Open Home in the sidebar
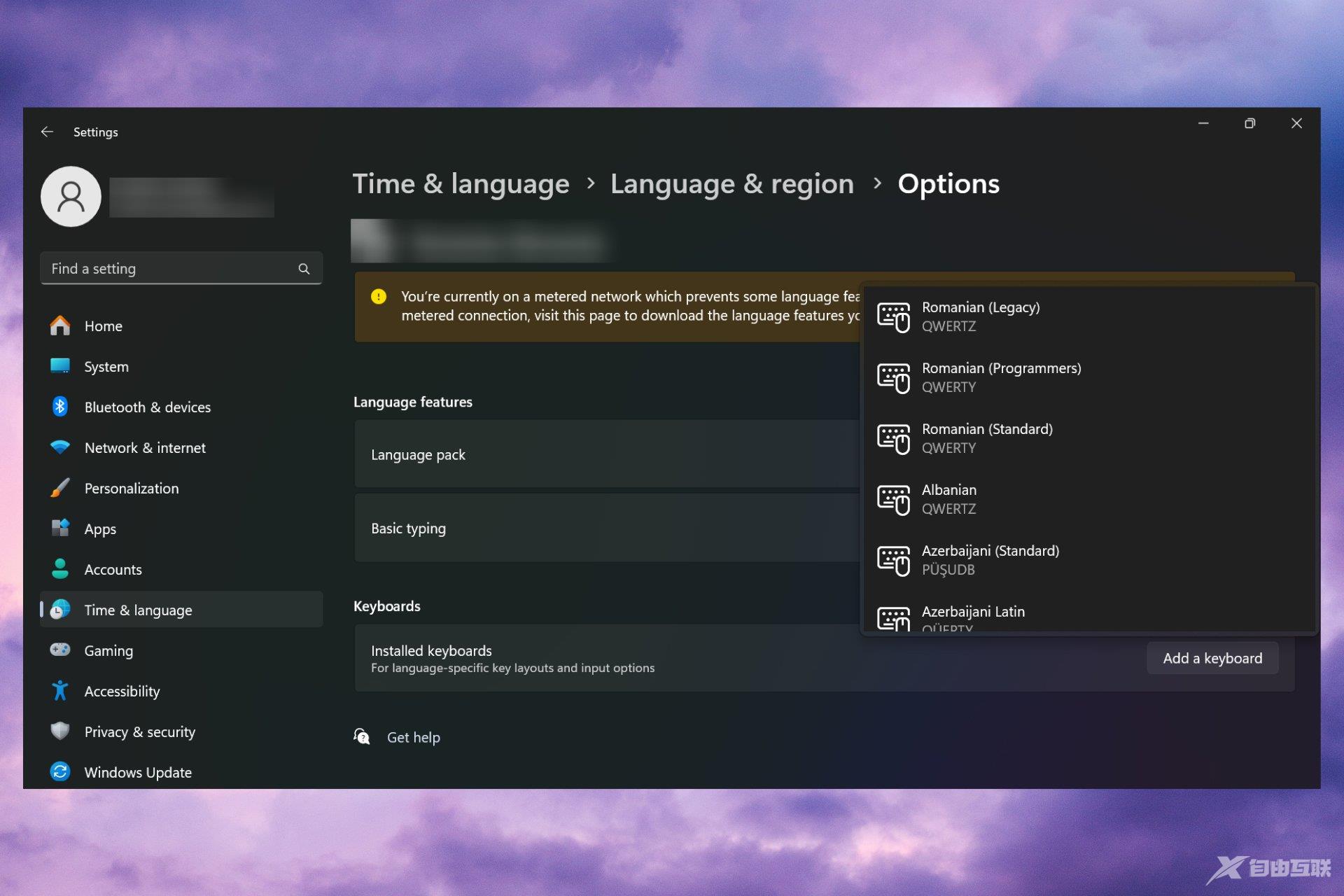The width and height of the screenshot is (1344, 896). [181, 326]
